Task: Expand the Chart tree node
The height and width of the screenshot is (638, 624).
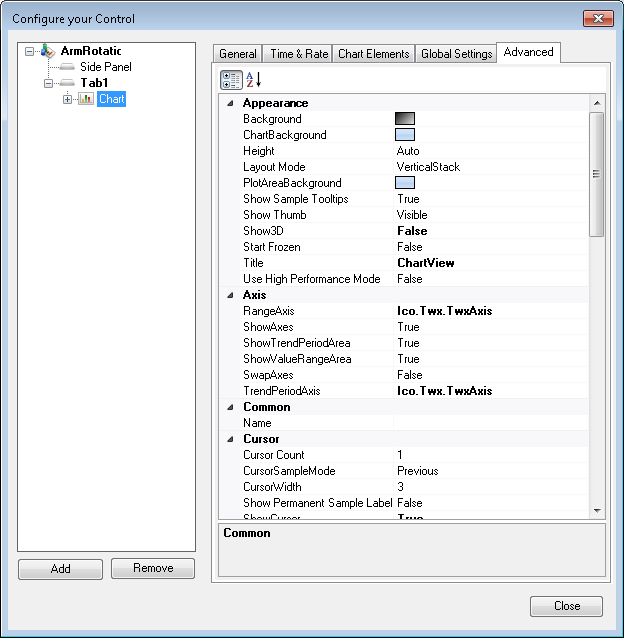Action: (x=68, y=99)
